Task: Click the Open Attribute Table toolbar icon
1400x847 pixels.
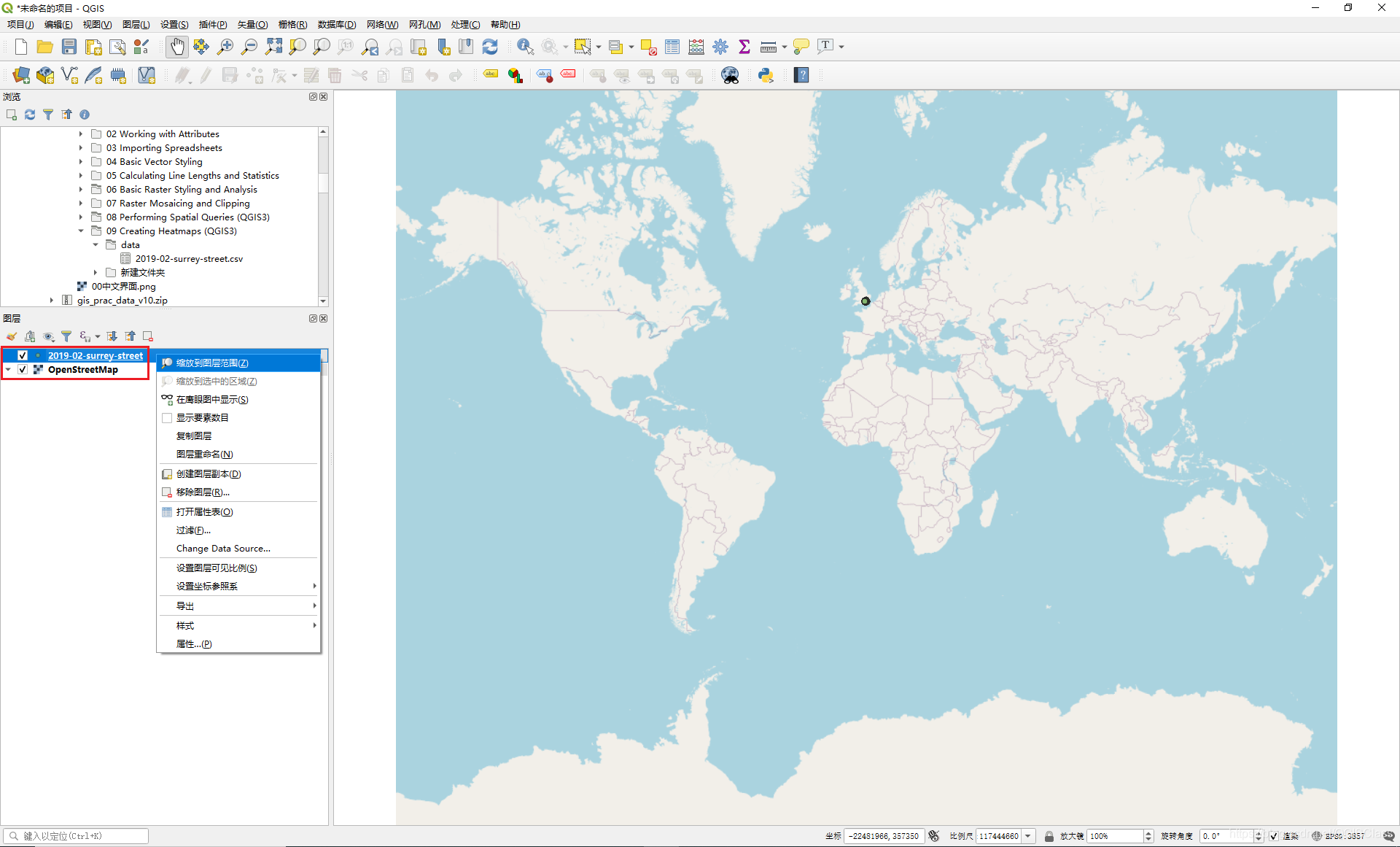Action: pos(672,47)
